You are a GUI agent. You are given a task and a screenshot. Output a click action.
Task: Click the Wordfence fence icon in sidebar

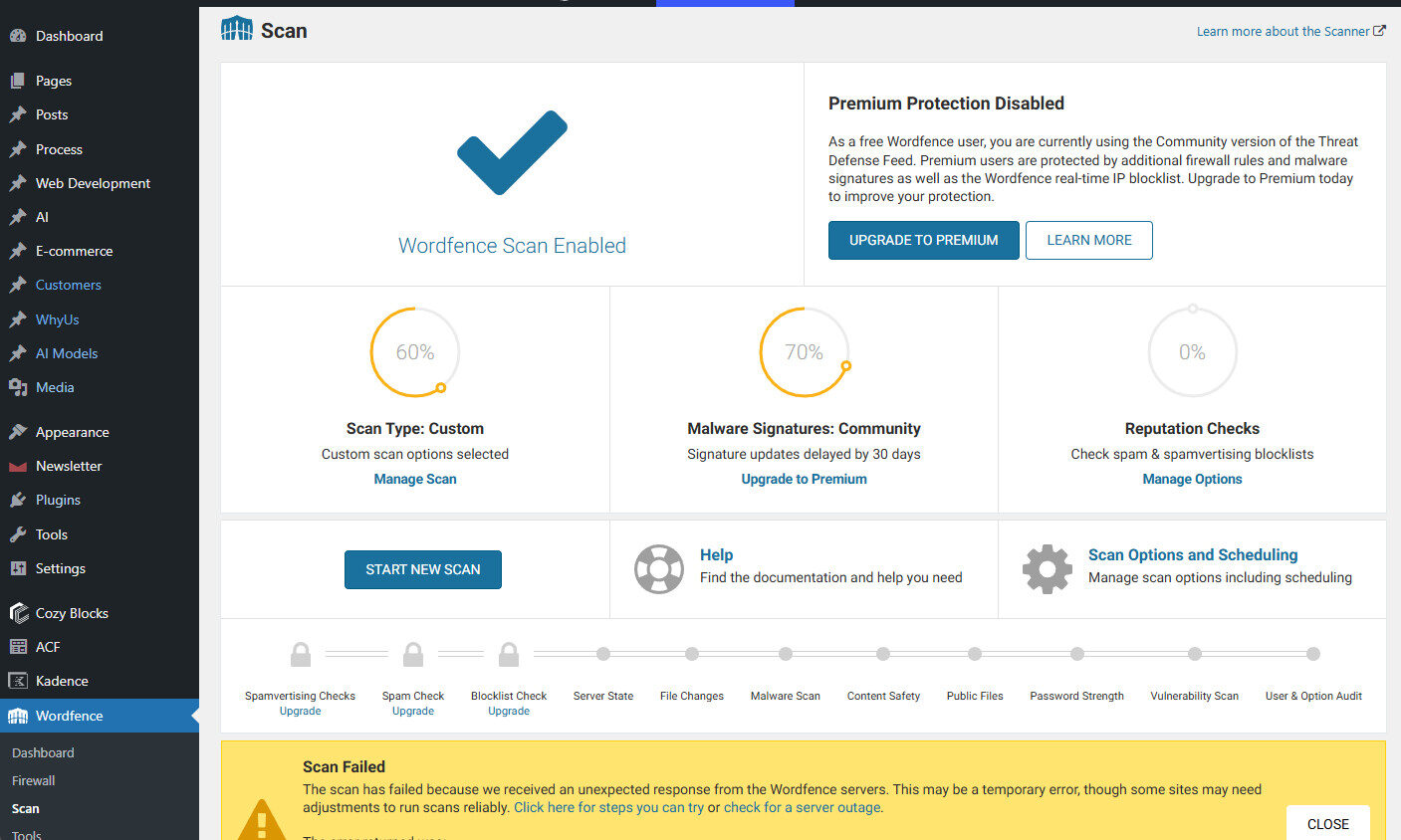coord(18,716)
